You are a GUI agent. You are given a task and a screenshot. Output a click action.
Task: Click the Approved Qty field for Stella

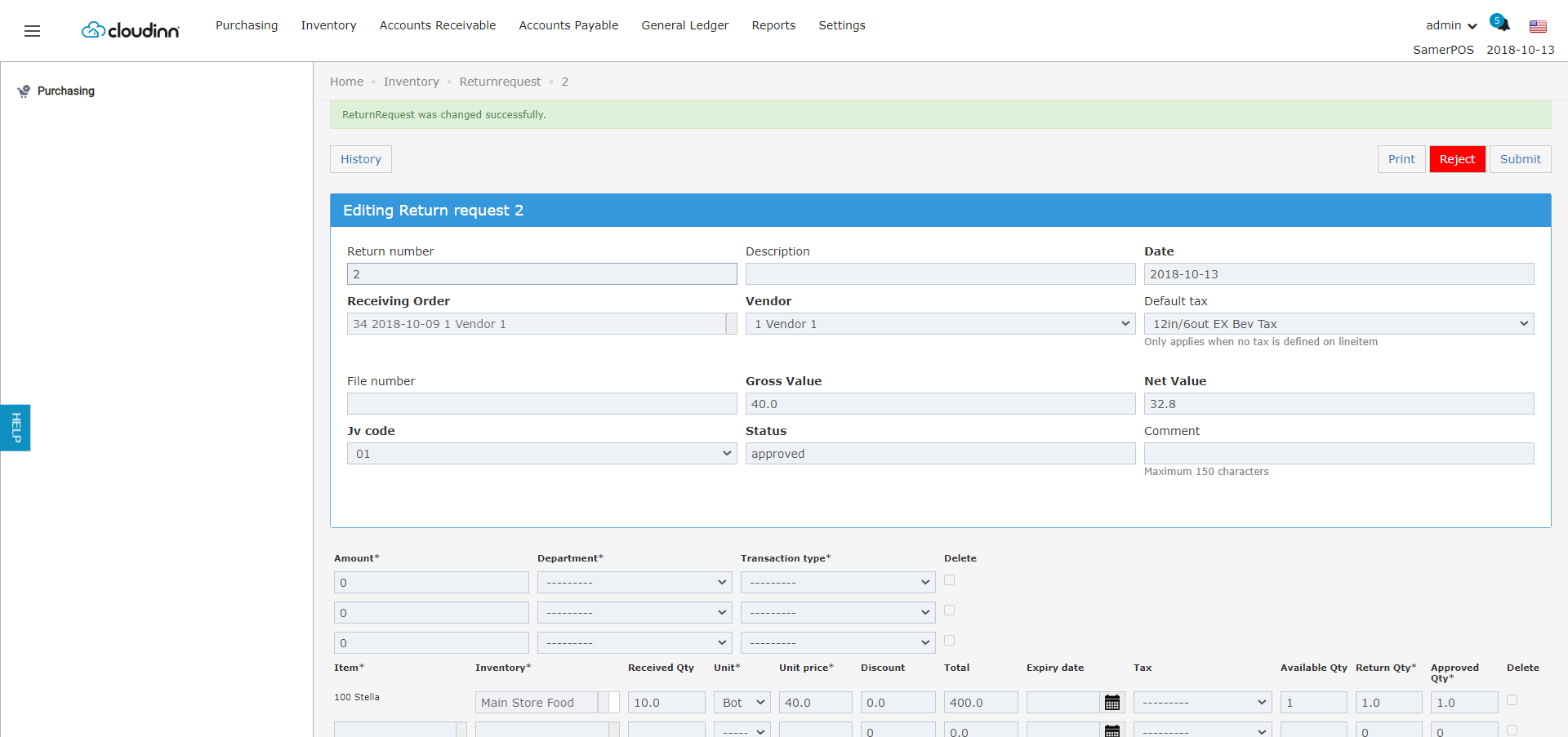[x=1463, y=703]
